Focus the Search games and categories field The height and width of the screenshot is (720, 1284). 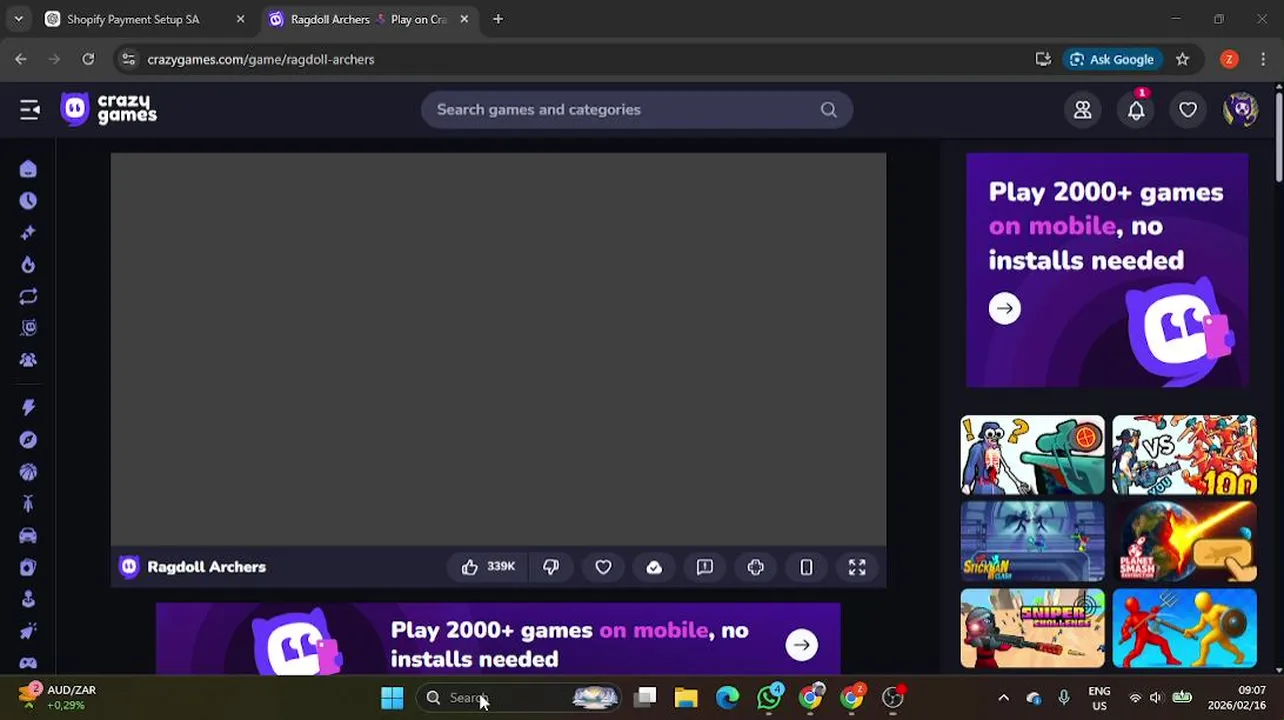(x=637, y=110)
